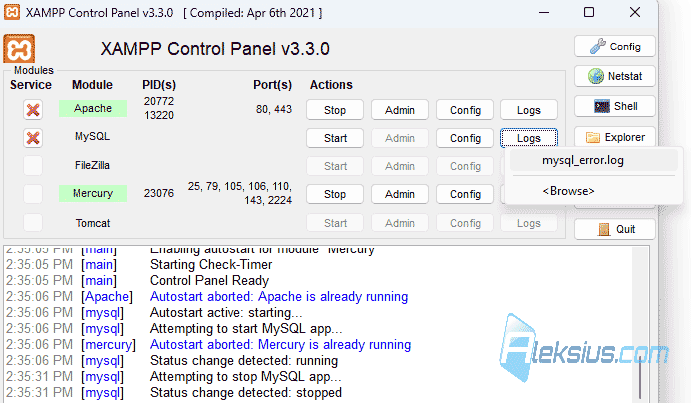Click the Mercury module label
Viewport: 691px width, 403px height.
click(x=93, y=193)
